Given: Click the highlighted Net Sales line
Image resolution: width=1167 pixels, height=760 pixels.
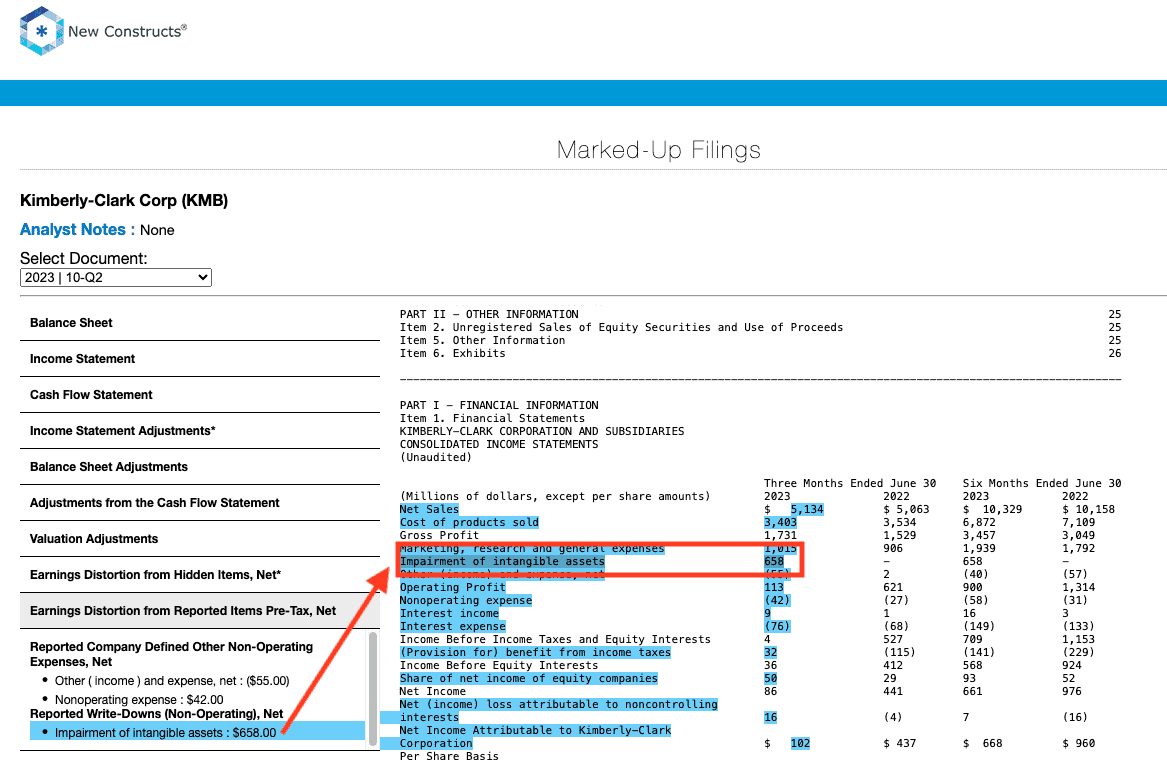Looking at the screenshot, I should point(429,509).
